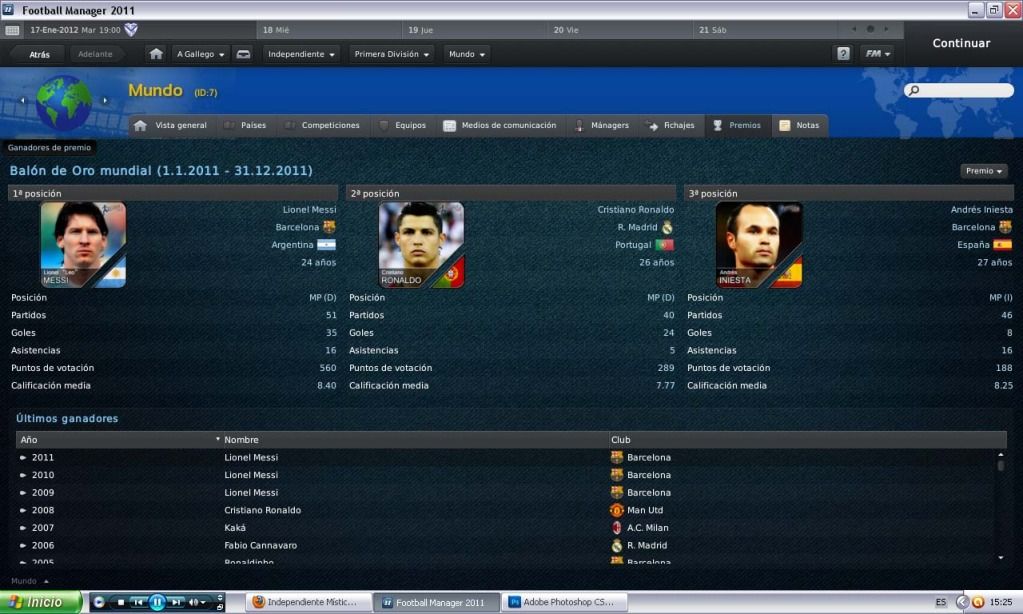This screenshot has height=614, width=1023.
Task: Open the Mundo dropdown in toolbar
Action: tap(466, 54)
